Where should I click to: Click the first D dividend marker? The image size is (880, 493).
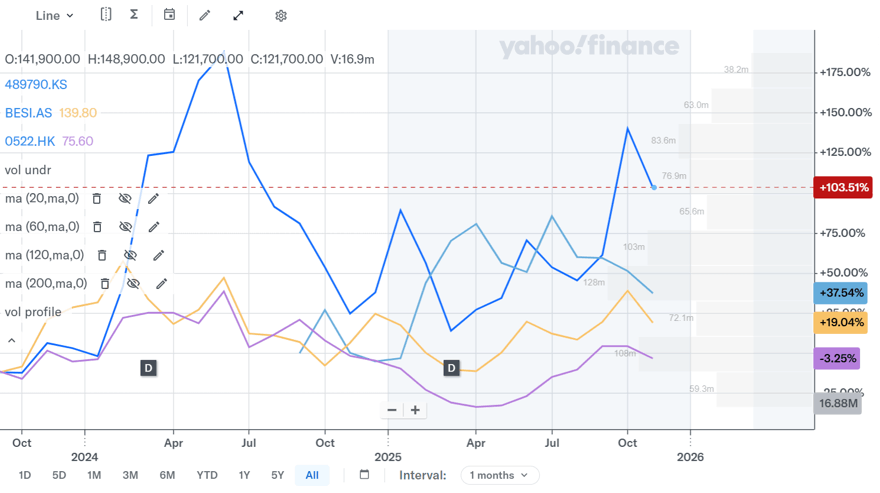click(x=148, y=368)
